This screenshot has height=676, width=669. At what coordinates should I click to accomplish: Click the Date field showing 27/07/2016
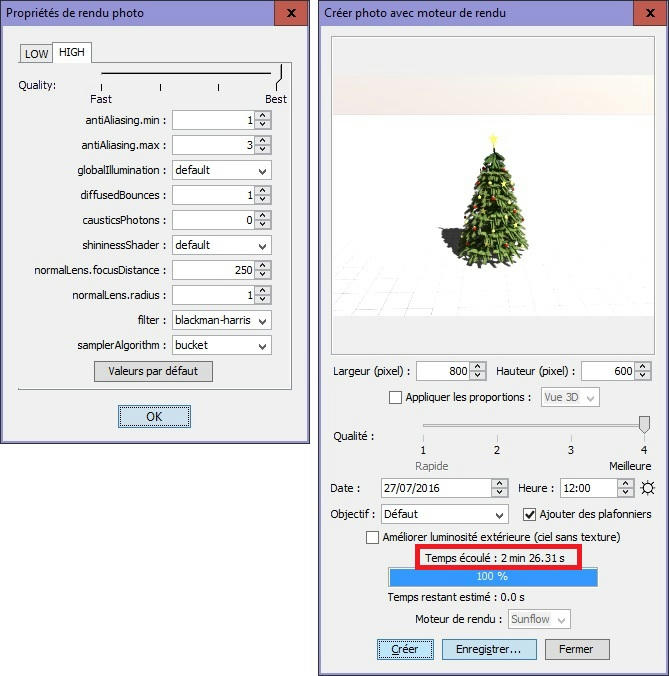pyautogui.click(x=437, y=488)
